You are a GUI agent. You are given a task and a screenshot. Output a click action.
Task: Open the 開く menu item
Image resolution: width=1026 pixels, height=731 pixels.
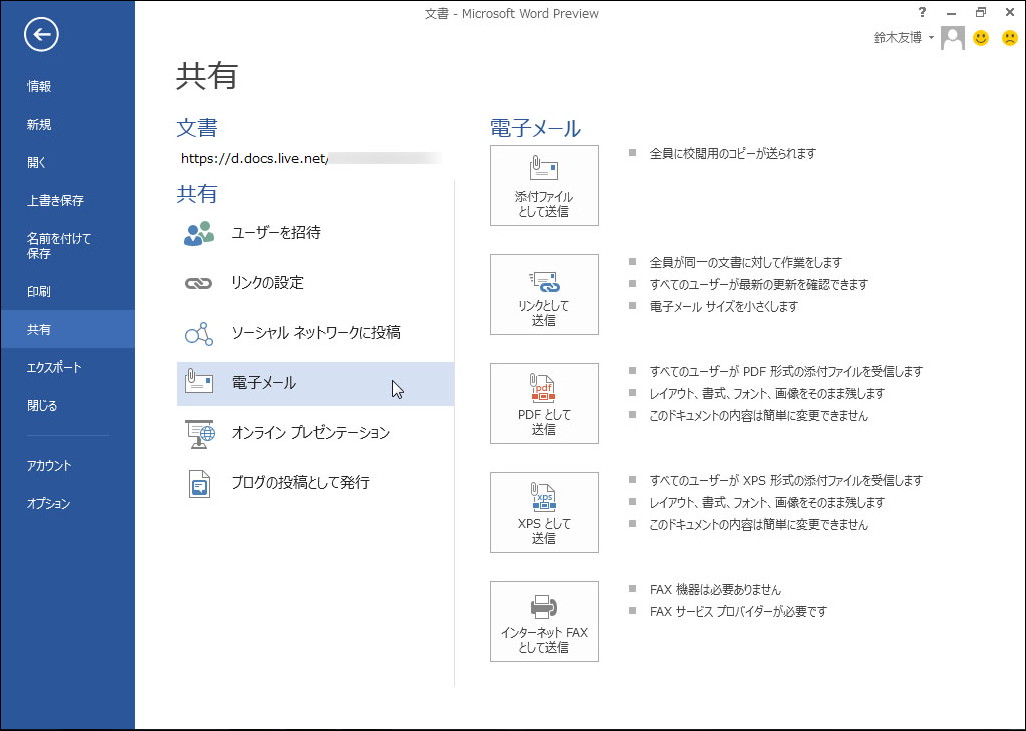click(x=36, y=162)
